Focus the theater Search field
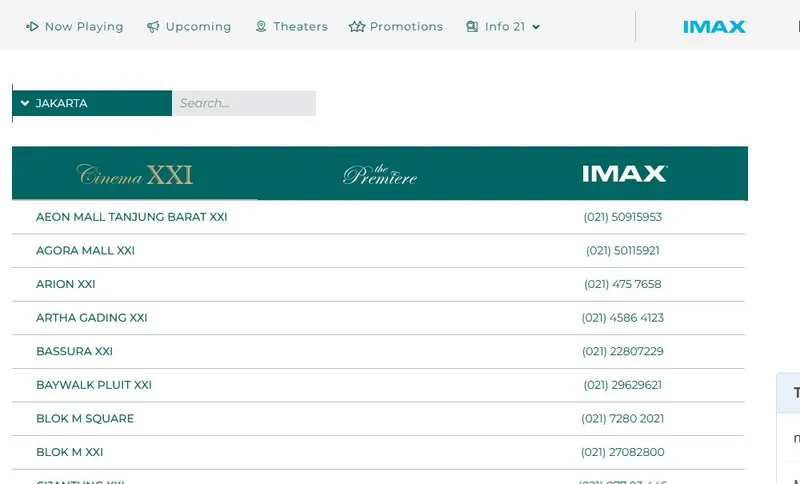 click(244, 104)
